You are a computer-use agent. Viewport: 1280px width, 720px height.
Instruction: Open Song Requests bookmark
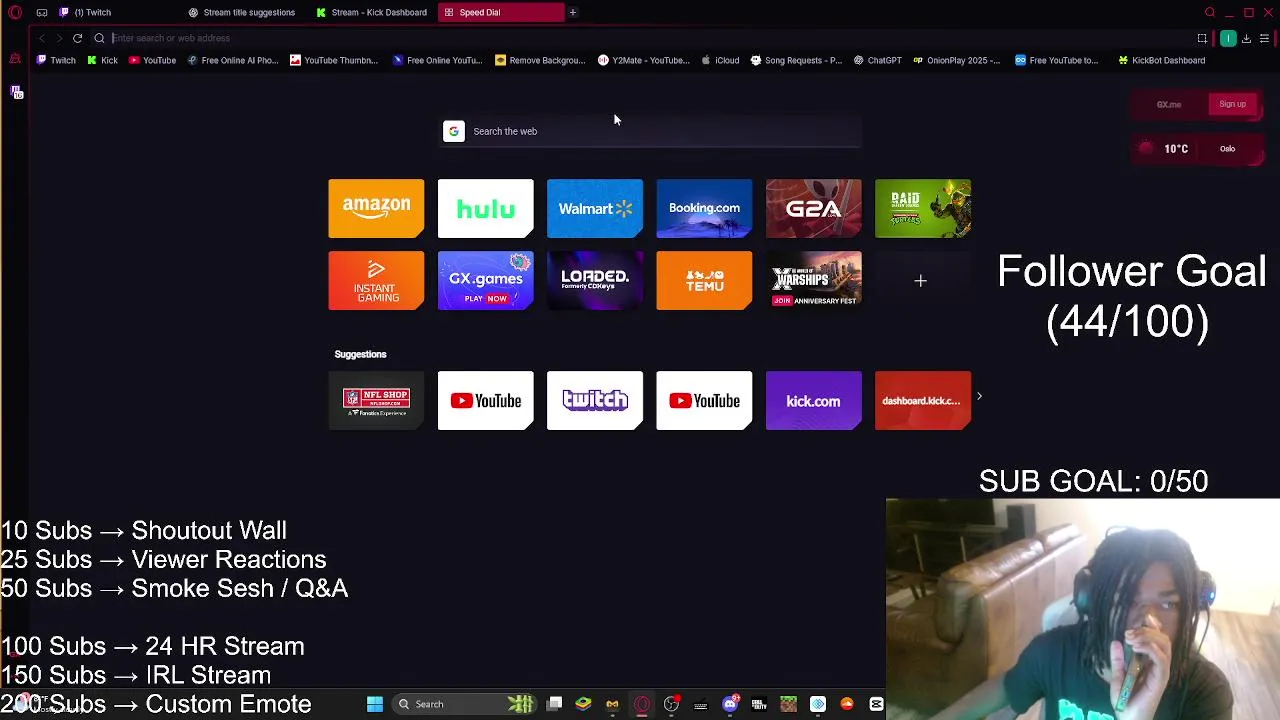pyautogui.click(x=796, y=60)
